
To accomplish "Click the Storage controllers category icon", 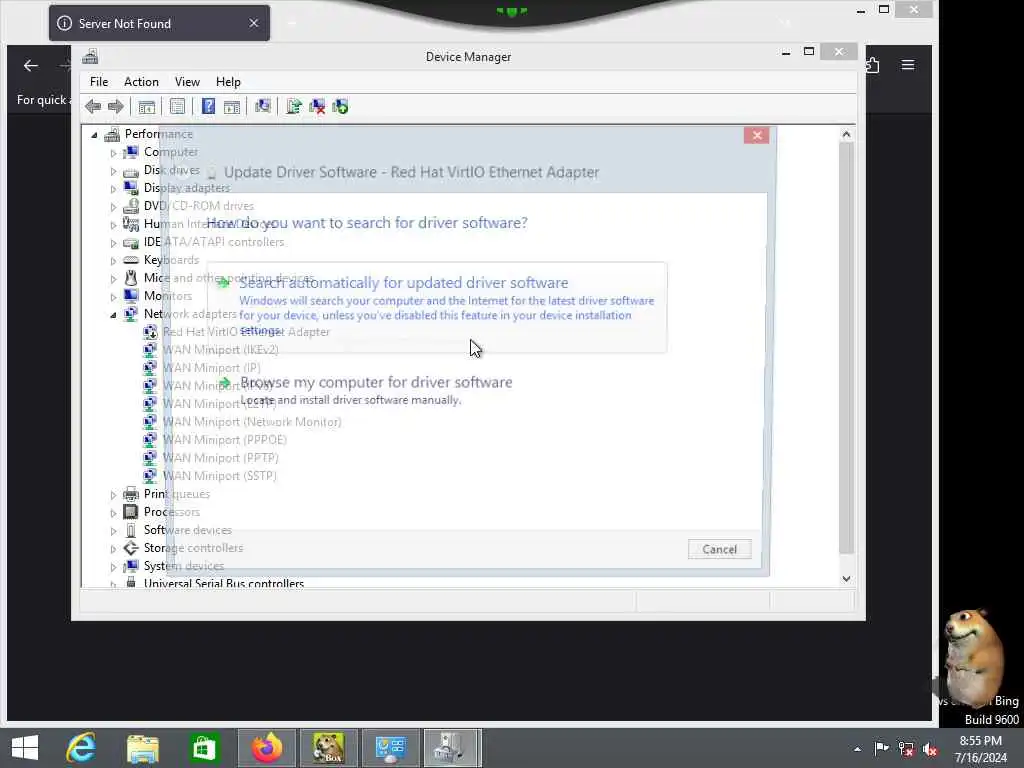I will (131, 548).
